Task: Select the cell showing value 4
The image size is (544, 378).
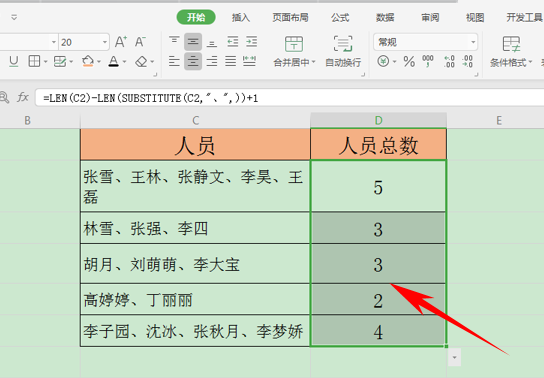Action: (x=378, y=331)
